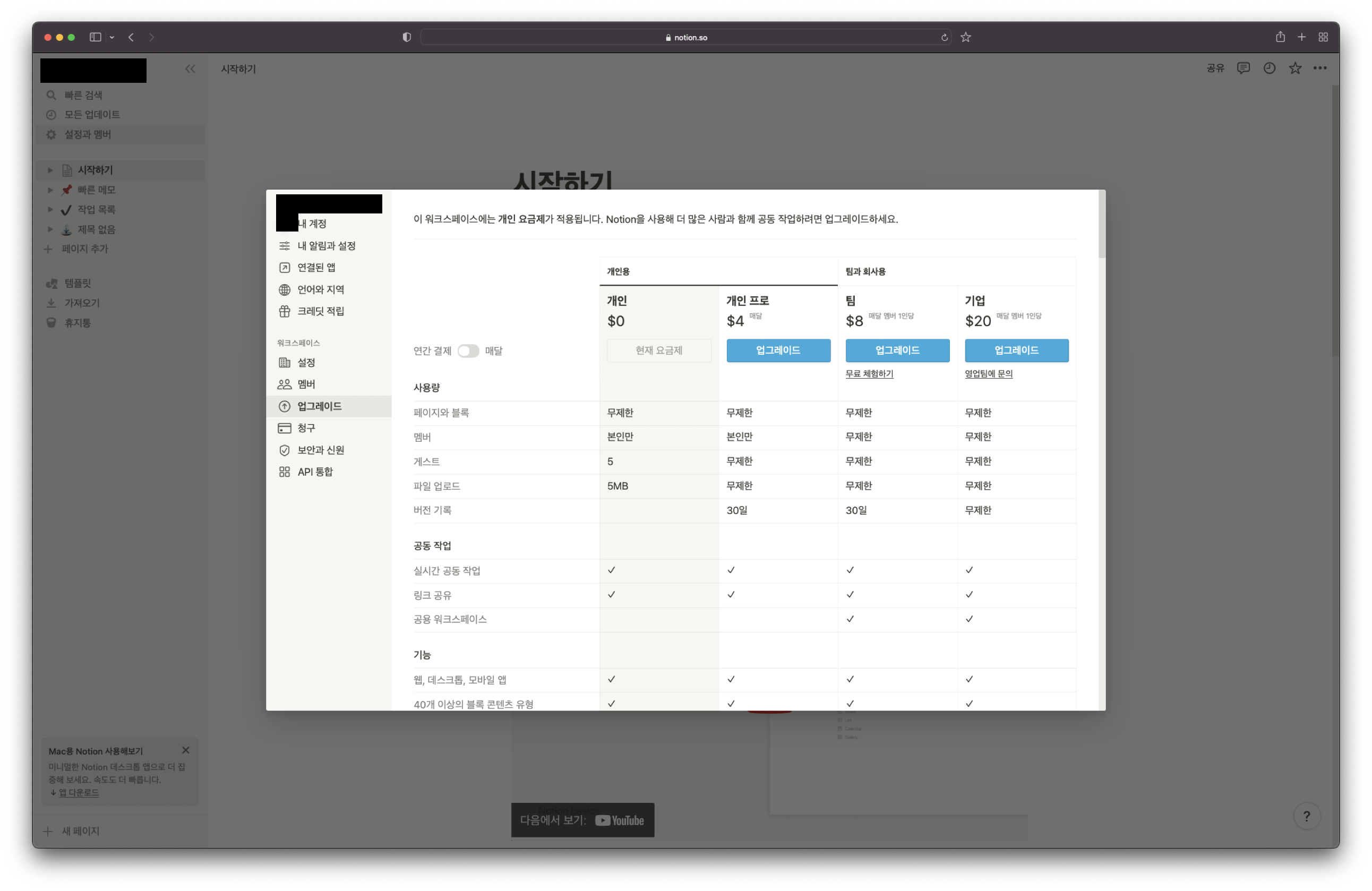Click the 시작하기 breadcrumb title
1372x891 pixels.
click(238, 69)
